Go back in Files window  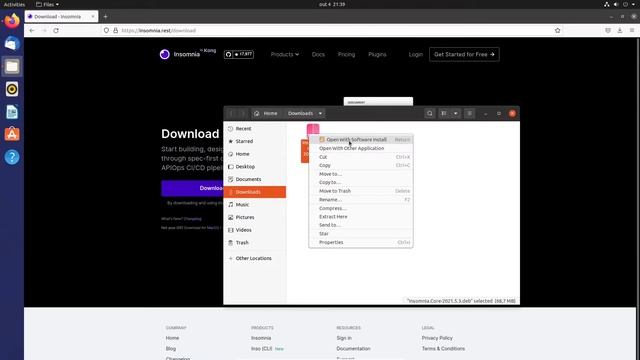tap(231, 113)
